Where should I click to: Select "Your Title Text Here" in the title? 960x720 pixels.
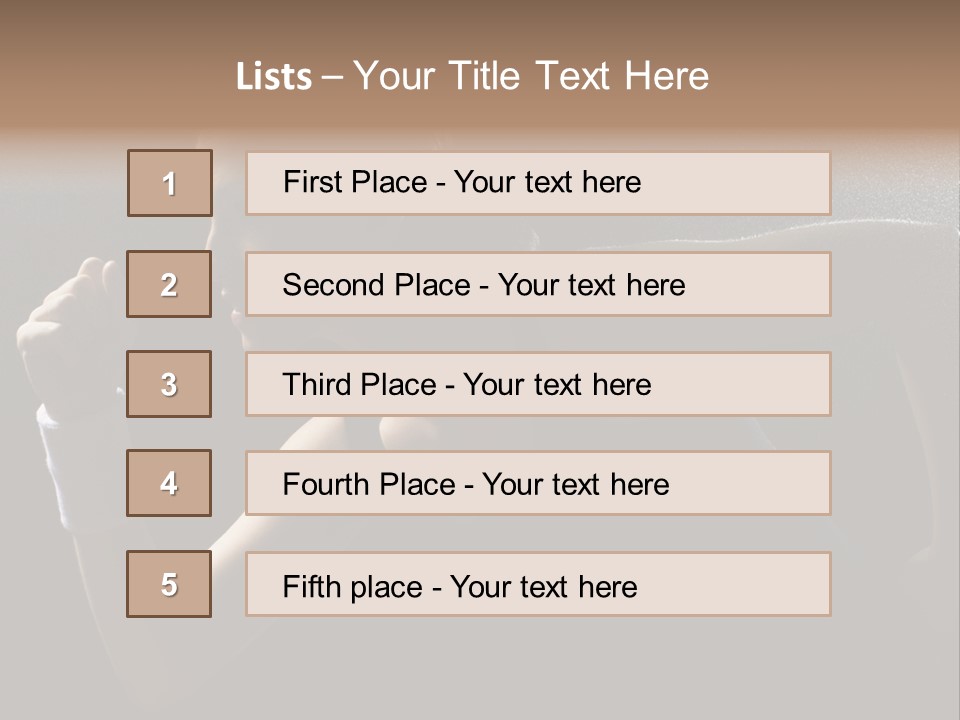coord(531,76)
